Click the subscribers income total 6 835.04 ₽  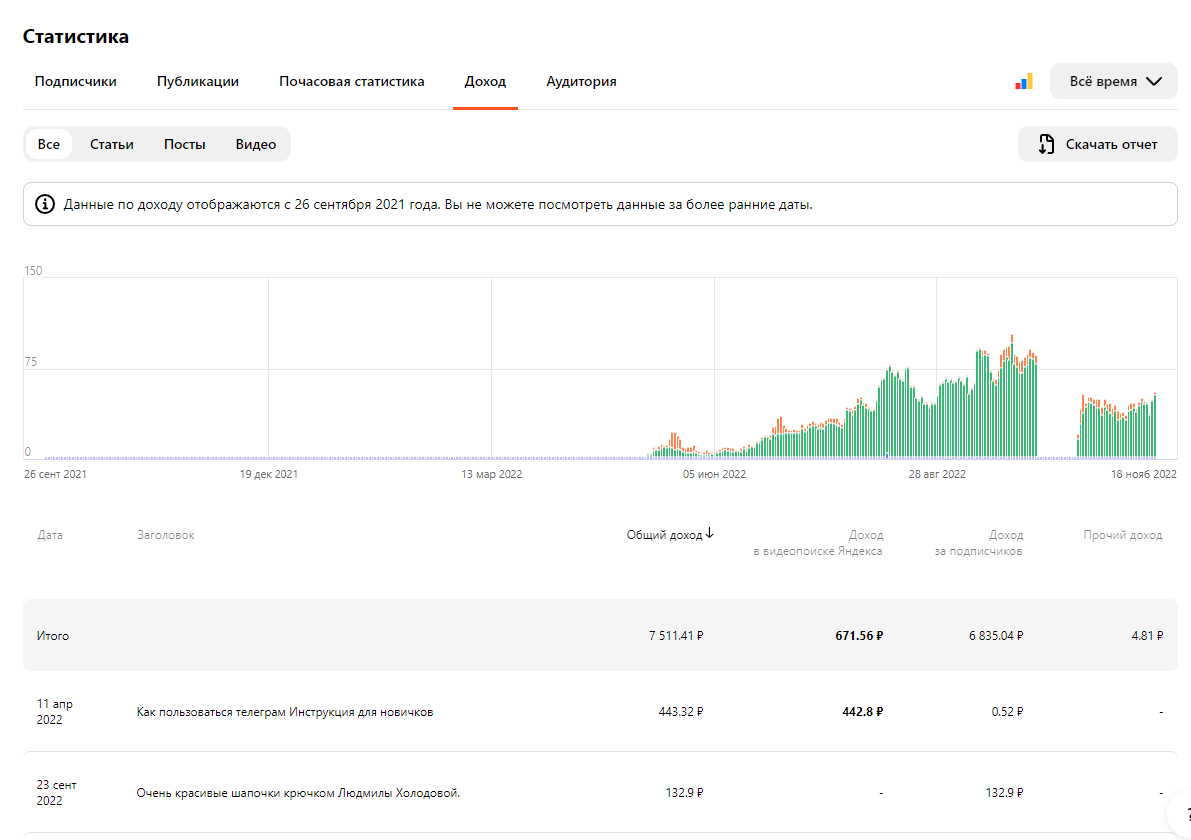996,636
